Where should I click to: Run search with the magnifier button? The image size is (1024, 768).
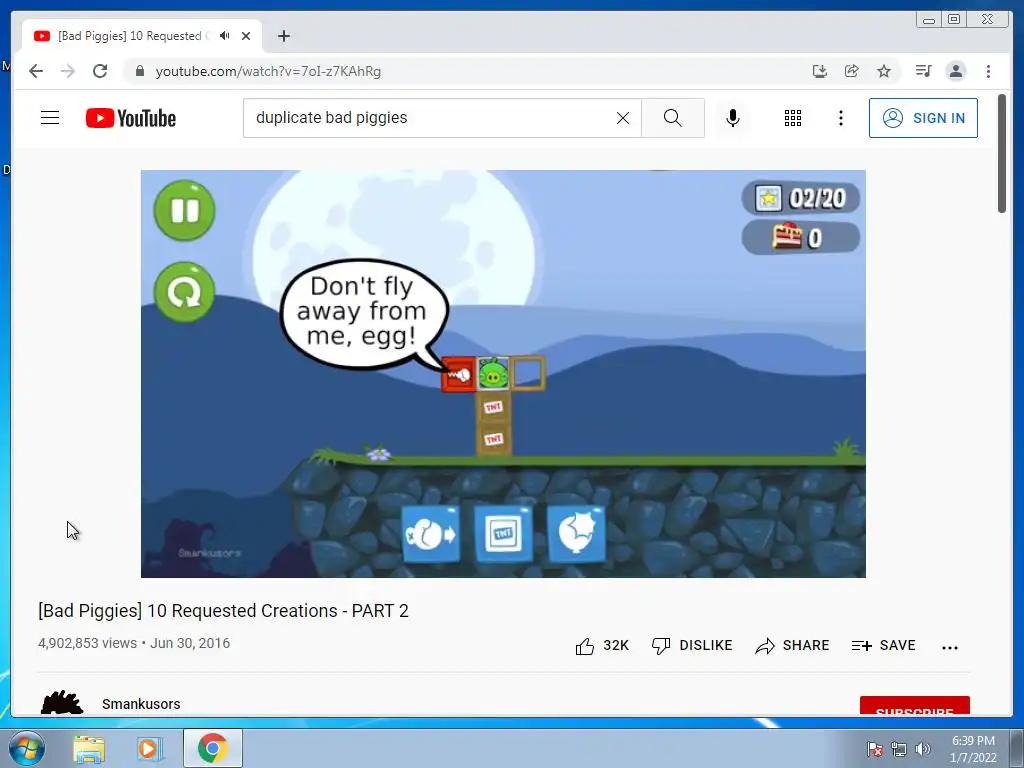click(673, 118)
